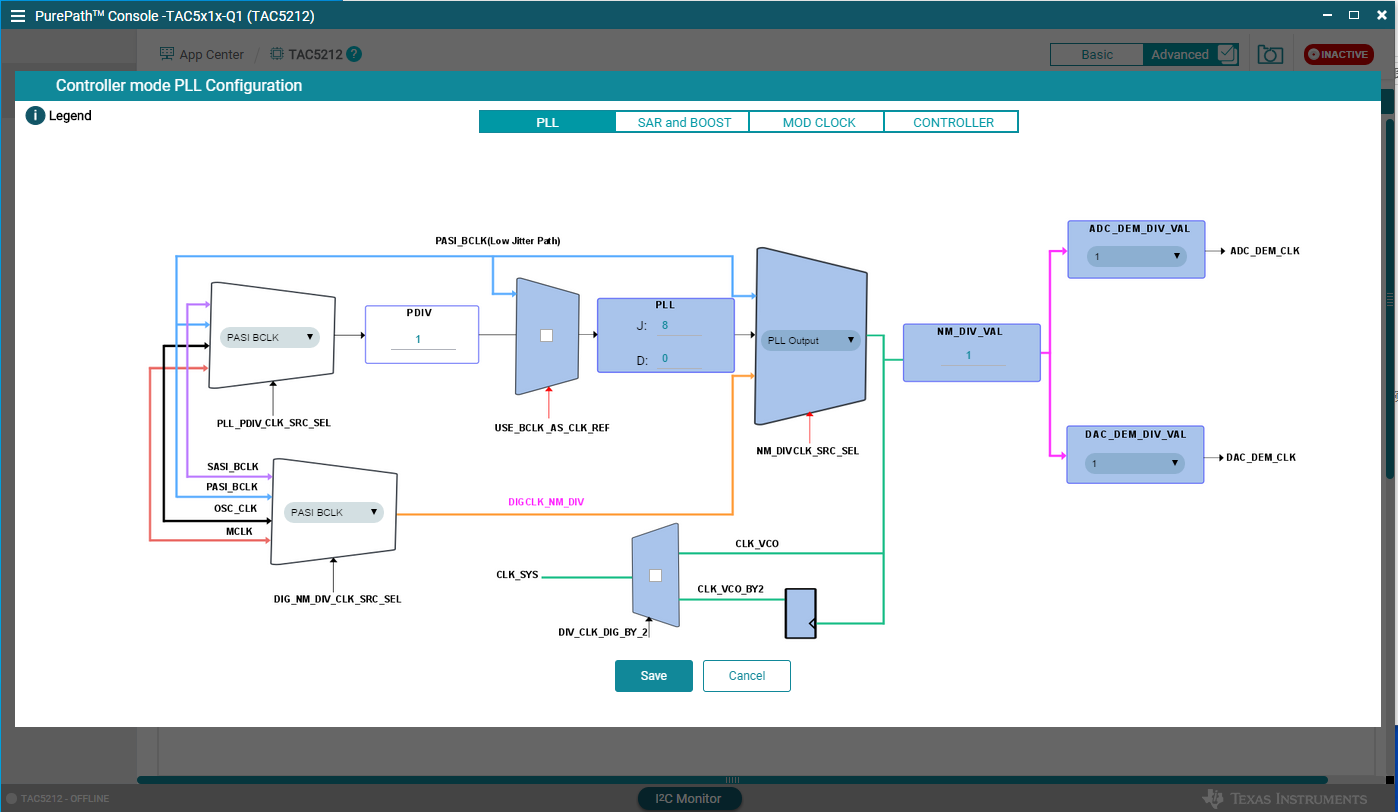
Task: Select the PLL tab
Action: pyautogui.click(x=547, y=122)
